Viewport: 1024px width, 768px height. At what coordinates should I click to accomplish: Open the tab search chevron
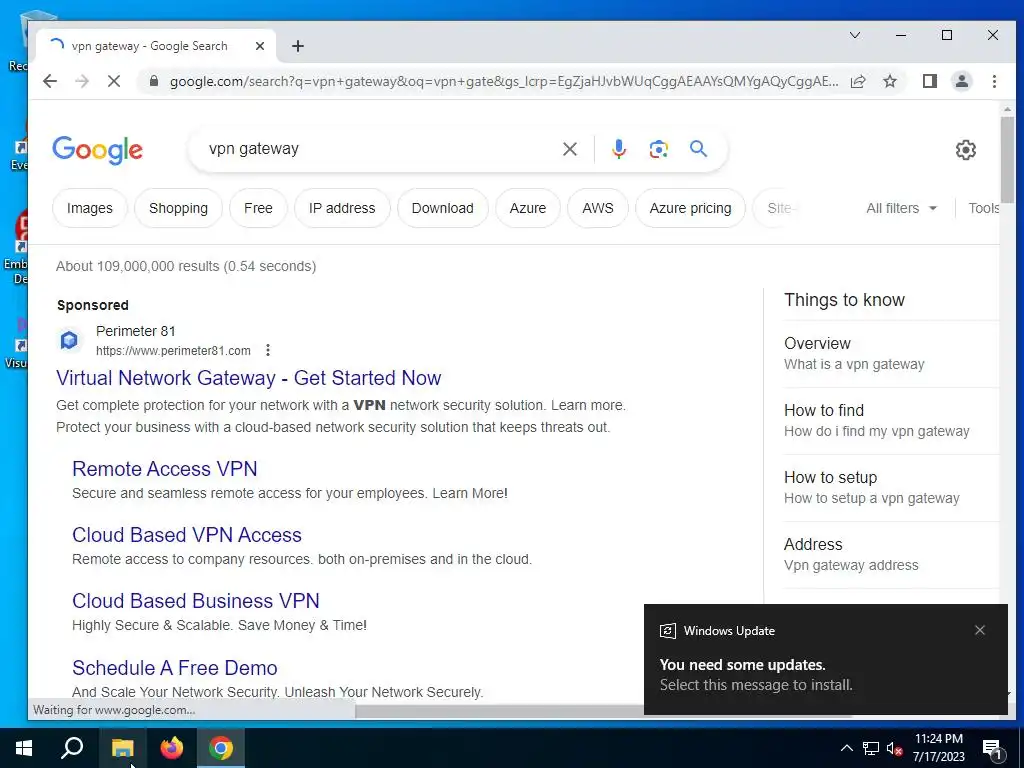click(x=854, y=35)
